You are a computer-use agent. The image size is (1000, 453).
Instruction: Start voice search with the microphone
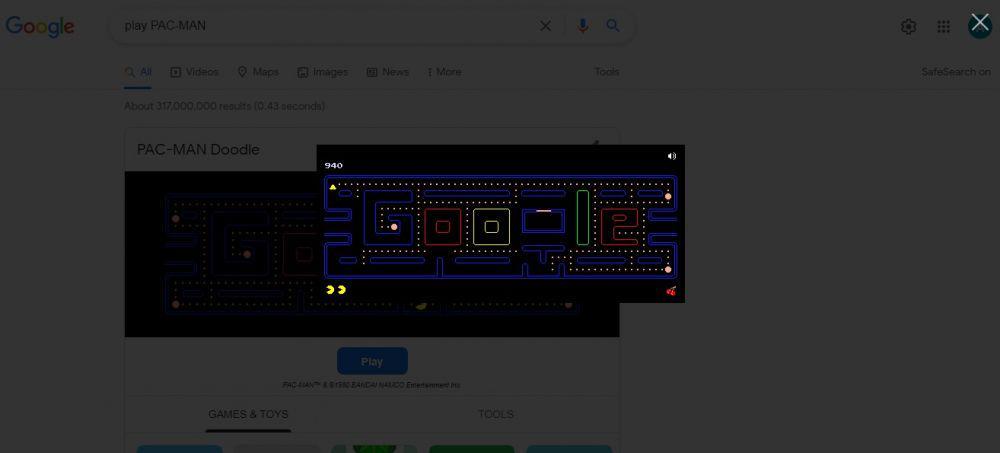click(582, 26)
